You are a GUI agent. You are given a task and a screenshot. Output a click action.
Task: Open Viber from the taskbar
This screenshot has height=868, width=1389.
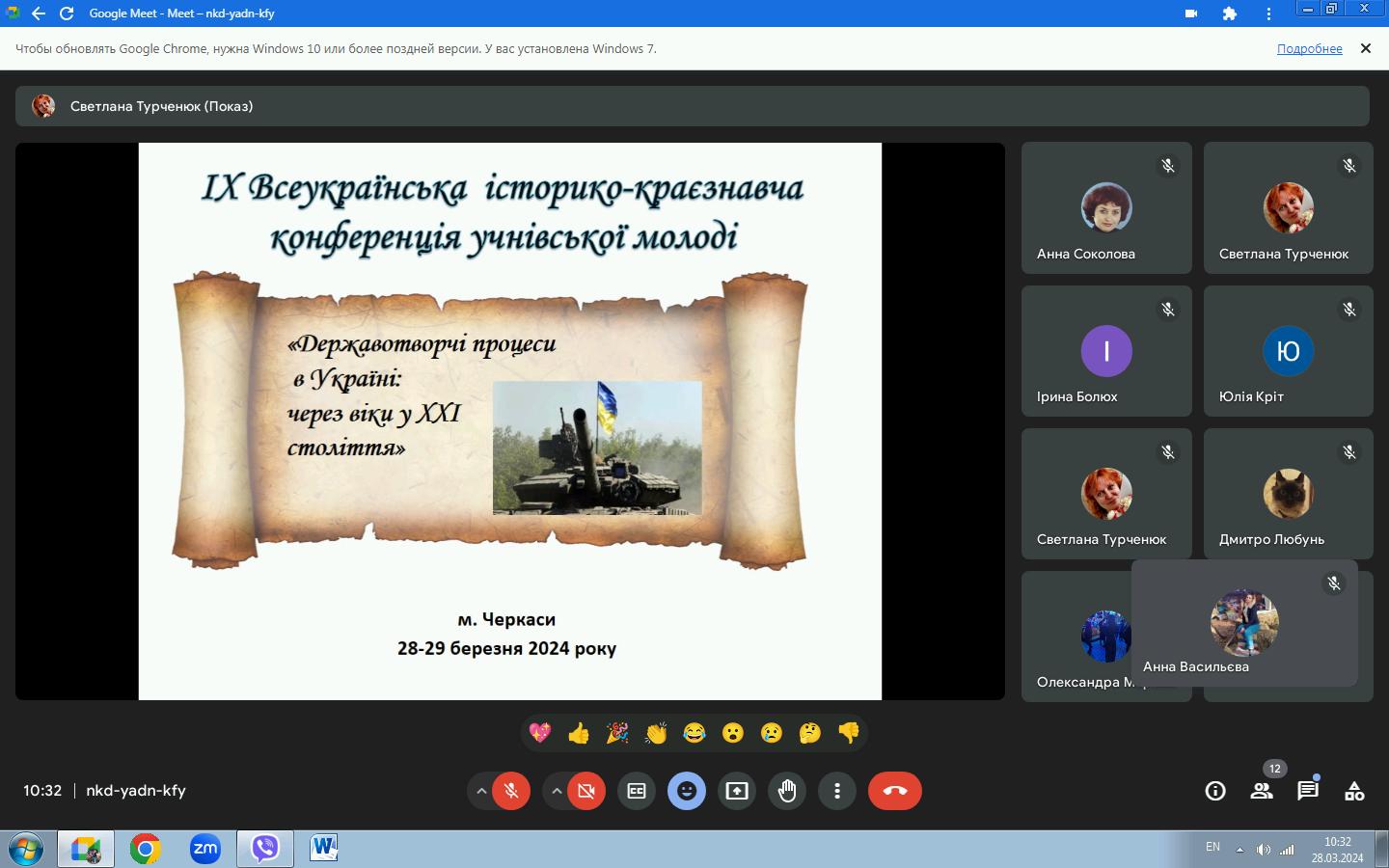point(264,849)
